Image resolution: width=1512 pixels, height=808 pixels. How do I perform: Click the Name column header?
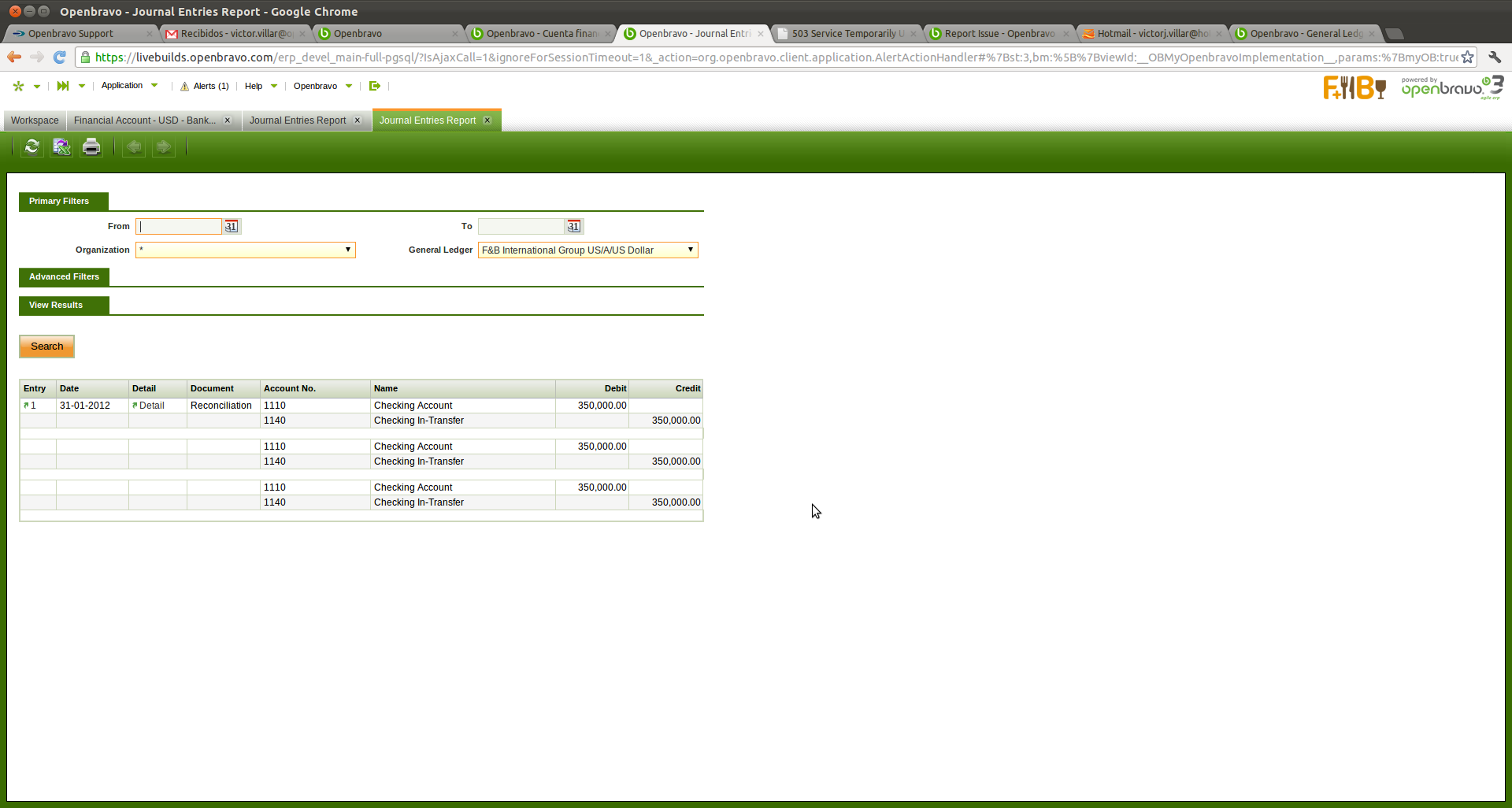click(463, 388)
